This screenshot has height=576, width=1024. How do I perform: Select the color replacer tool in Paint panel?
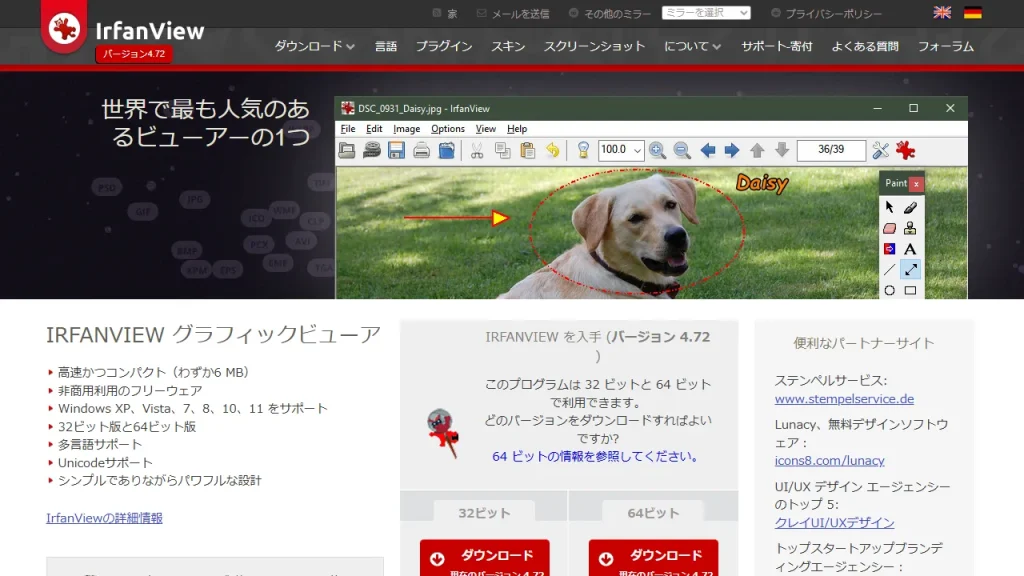tap(889, 249)
